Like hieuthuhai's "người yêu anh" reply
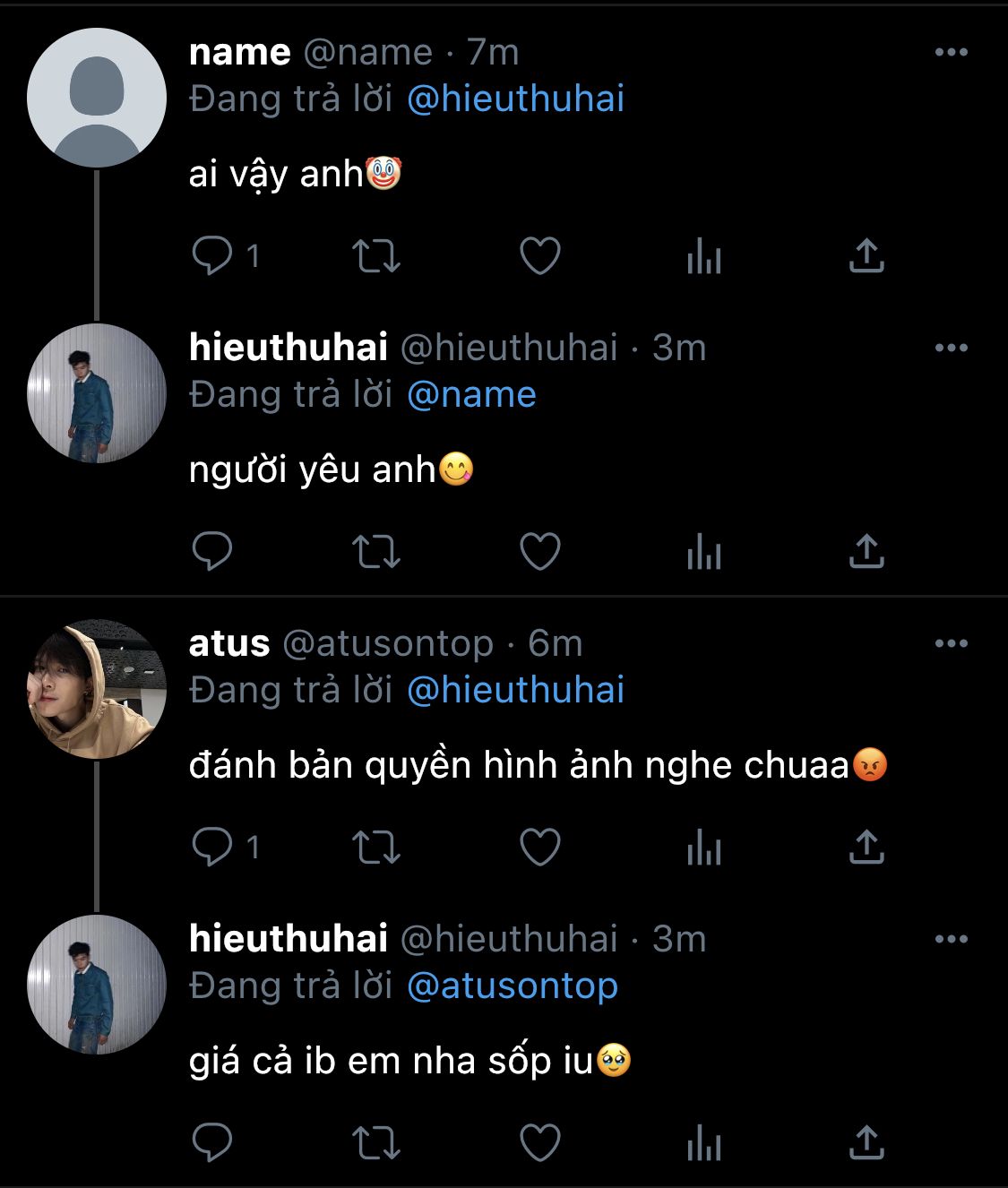This screenshot has width=1008, height=1188. [x=540, y=552]
